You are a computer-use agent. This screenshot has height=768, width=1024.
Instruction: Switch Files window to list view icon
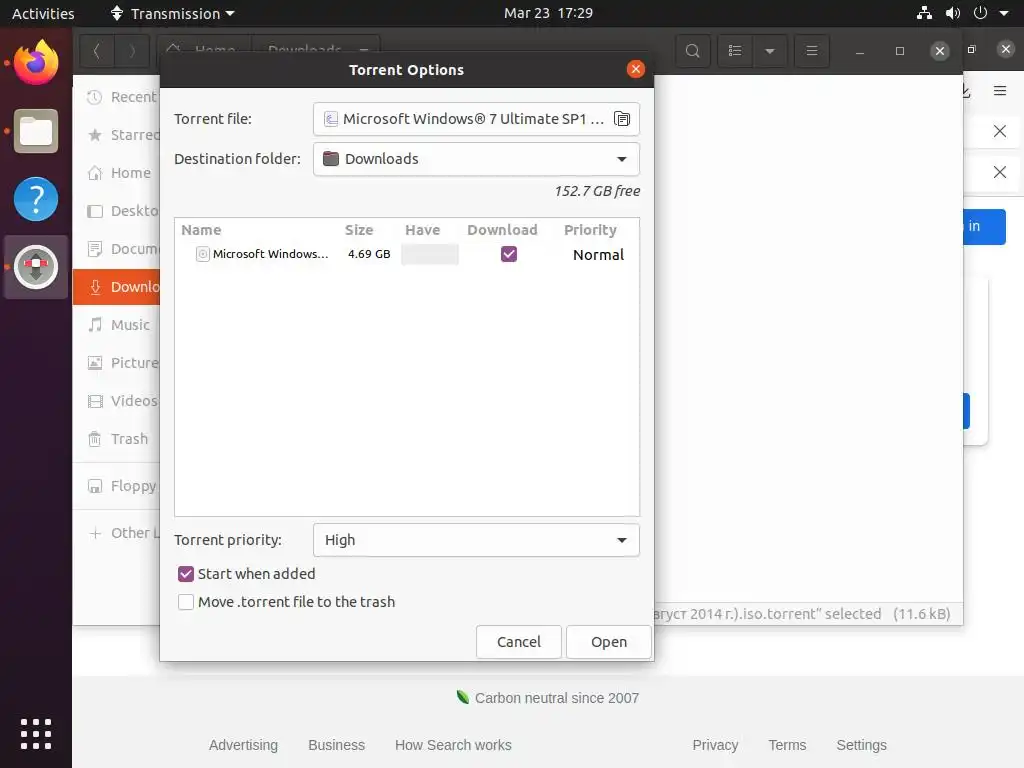coord(735,51)
